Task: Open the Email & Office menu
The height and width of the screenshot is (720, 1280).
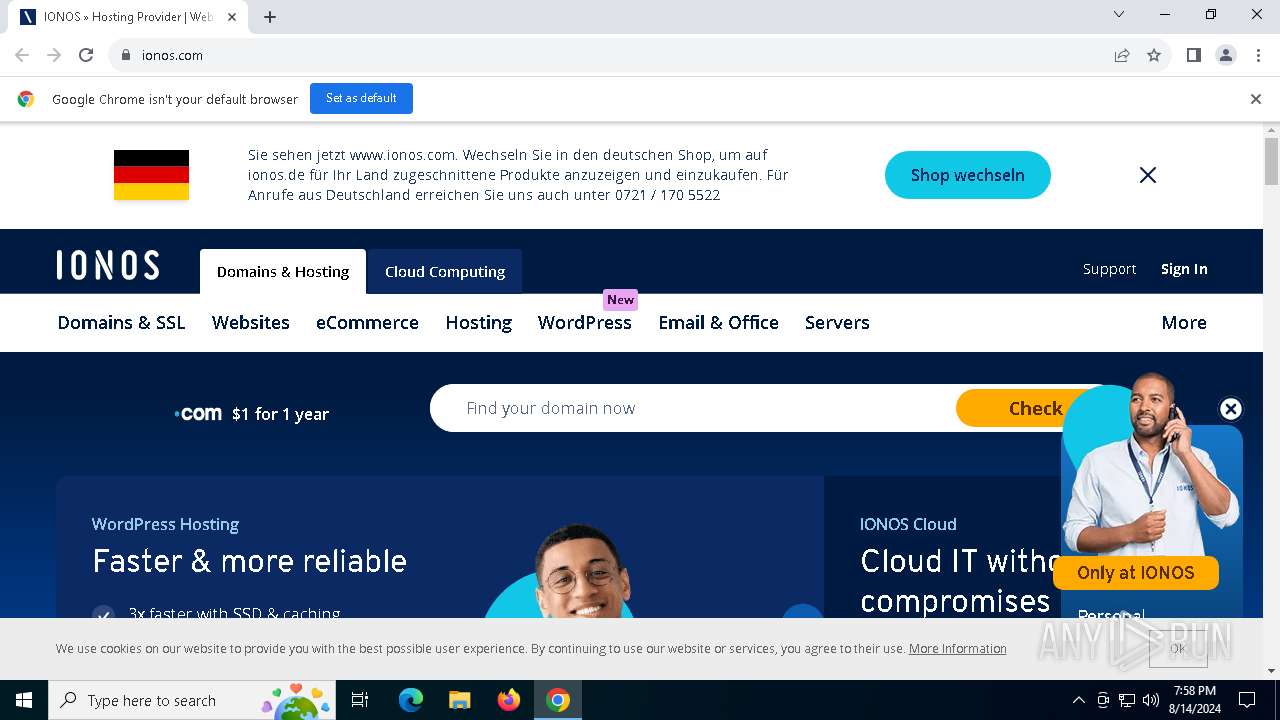Action: pos(718,323)
